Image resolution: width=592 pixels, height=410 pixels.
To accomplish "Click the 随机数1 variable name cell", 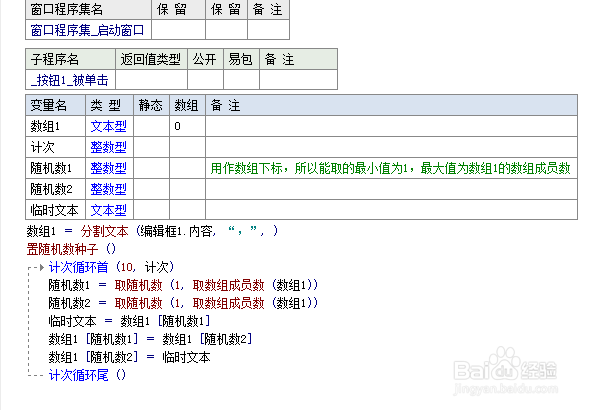I will [x=56, y=168].
